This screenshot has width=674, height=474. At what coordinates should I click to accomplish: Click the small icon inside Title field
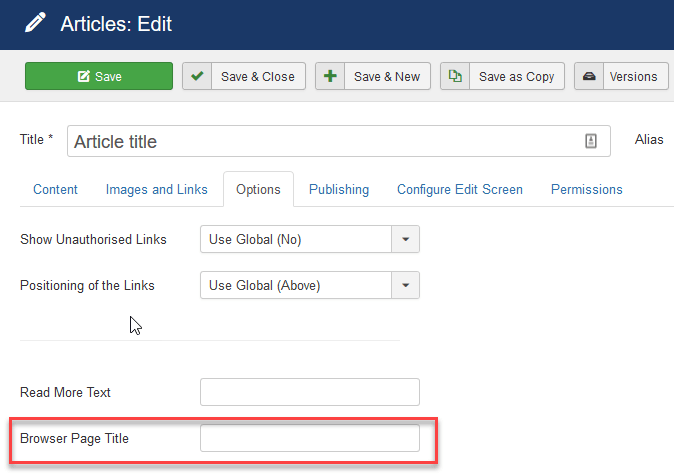(591, 141)
